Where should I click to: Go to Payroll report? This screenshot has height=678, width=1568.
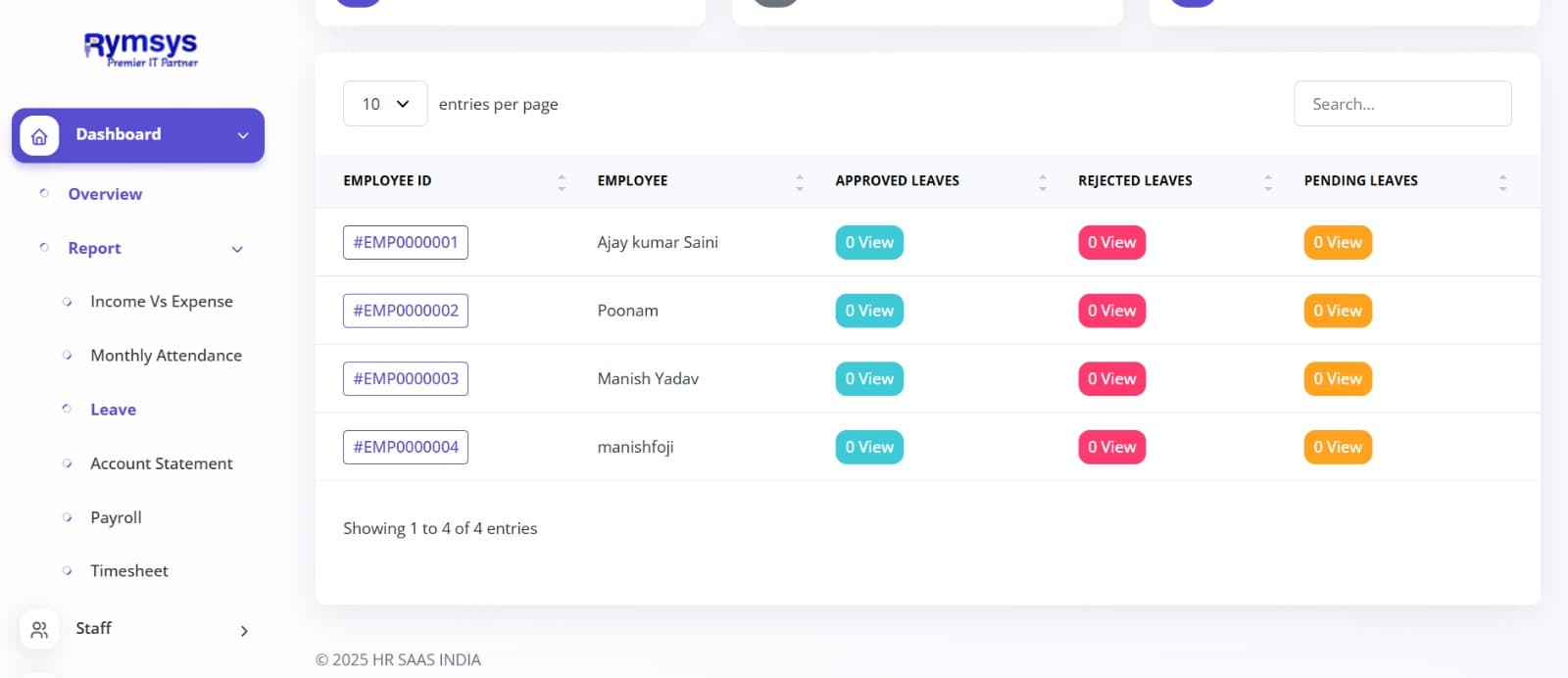pyautogui.click(x=116, y=517)
